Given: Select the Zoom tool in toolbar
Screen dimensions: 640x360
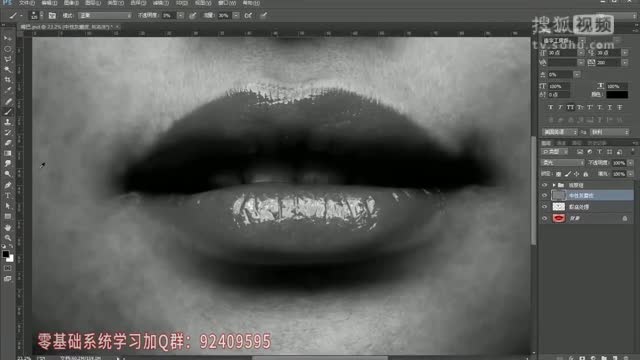Looking at the screenshot, I should [x=8, y=238].
